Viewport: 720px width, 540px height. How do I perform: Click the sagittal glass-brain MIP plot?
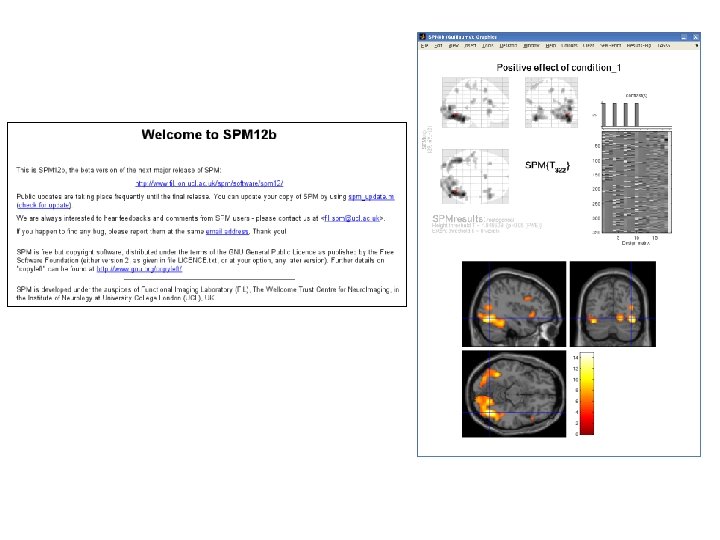[475, 102]
